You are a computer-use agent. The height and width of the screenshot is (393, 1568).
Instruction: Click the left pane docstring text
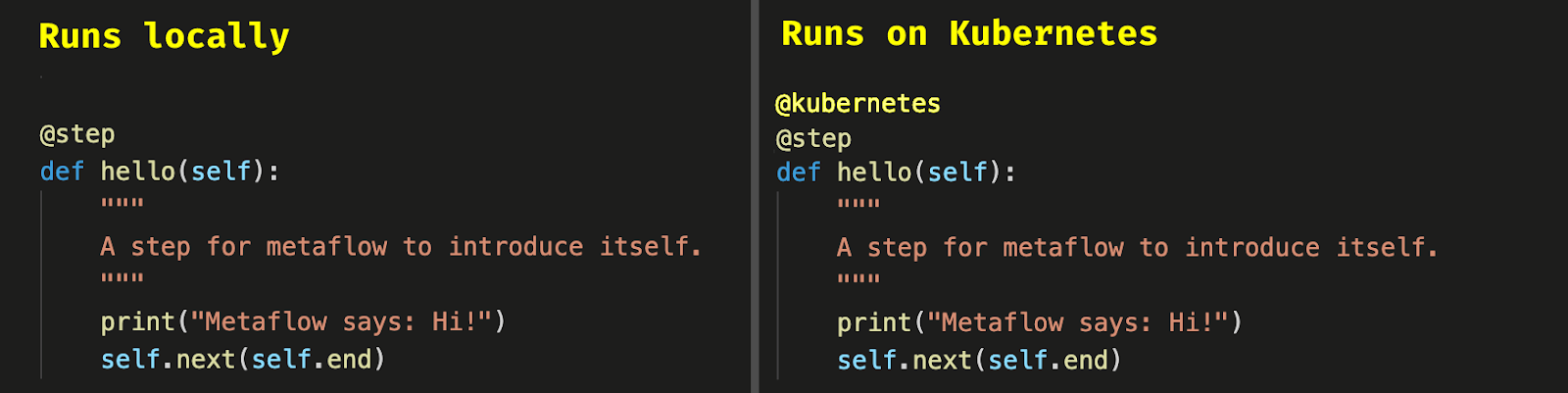point(401,246)
